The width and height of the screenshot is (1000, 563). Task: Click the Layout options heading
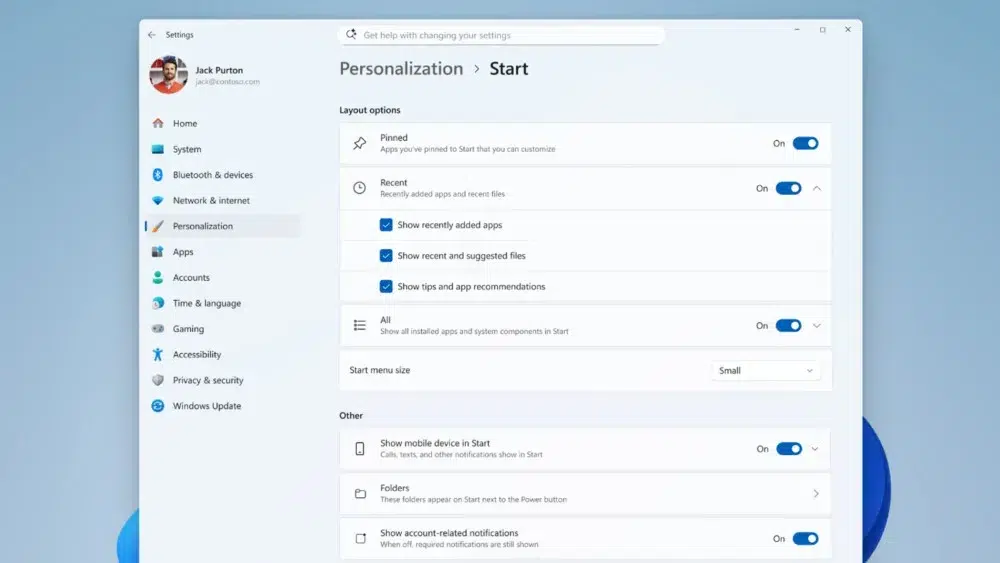click(x=370, y=110)
